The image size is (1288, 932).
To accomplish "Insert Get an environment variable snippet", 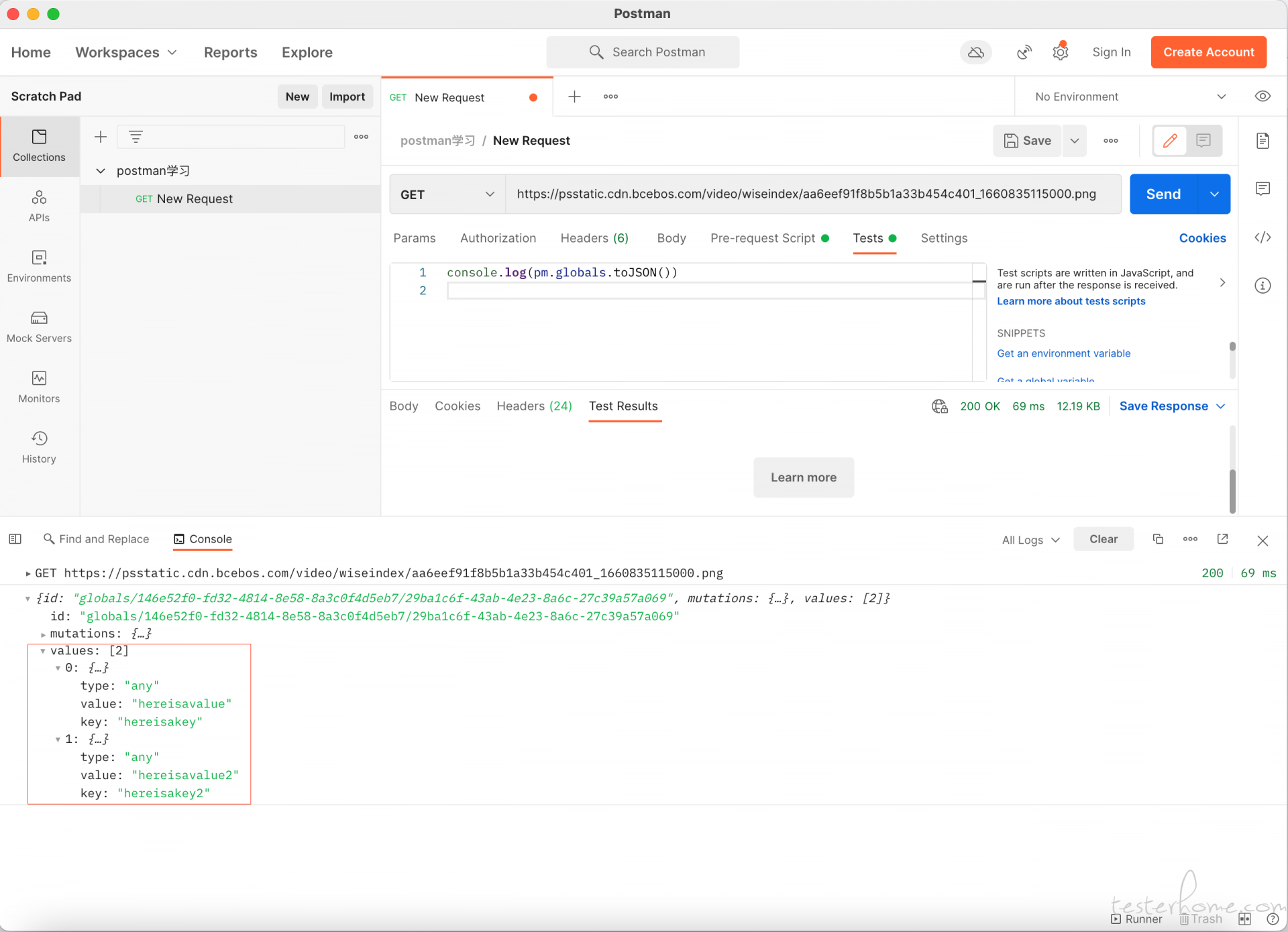I will 1063,353.
